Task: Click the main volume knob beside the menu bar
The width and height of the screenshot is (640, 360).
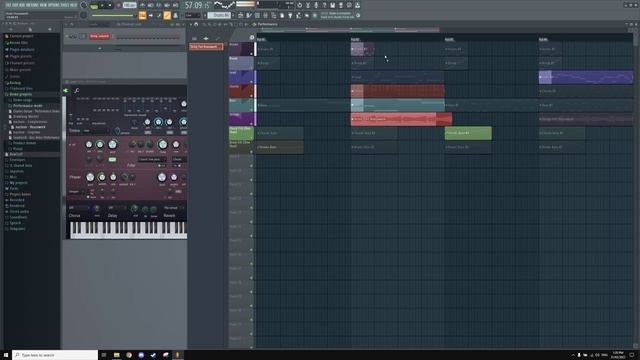Action: tap(83, 5)
